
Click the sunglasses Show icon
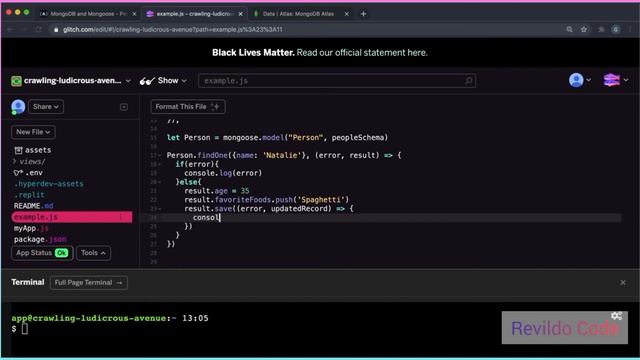pos(147,81)
